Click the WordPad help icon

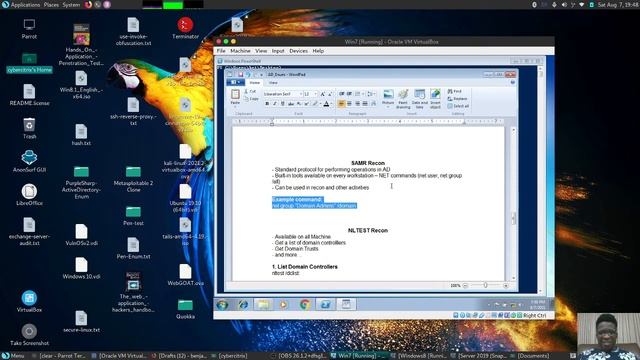pos(513,82)
